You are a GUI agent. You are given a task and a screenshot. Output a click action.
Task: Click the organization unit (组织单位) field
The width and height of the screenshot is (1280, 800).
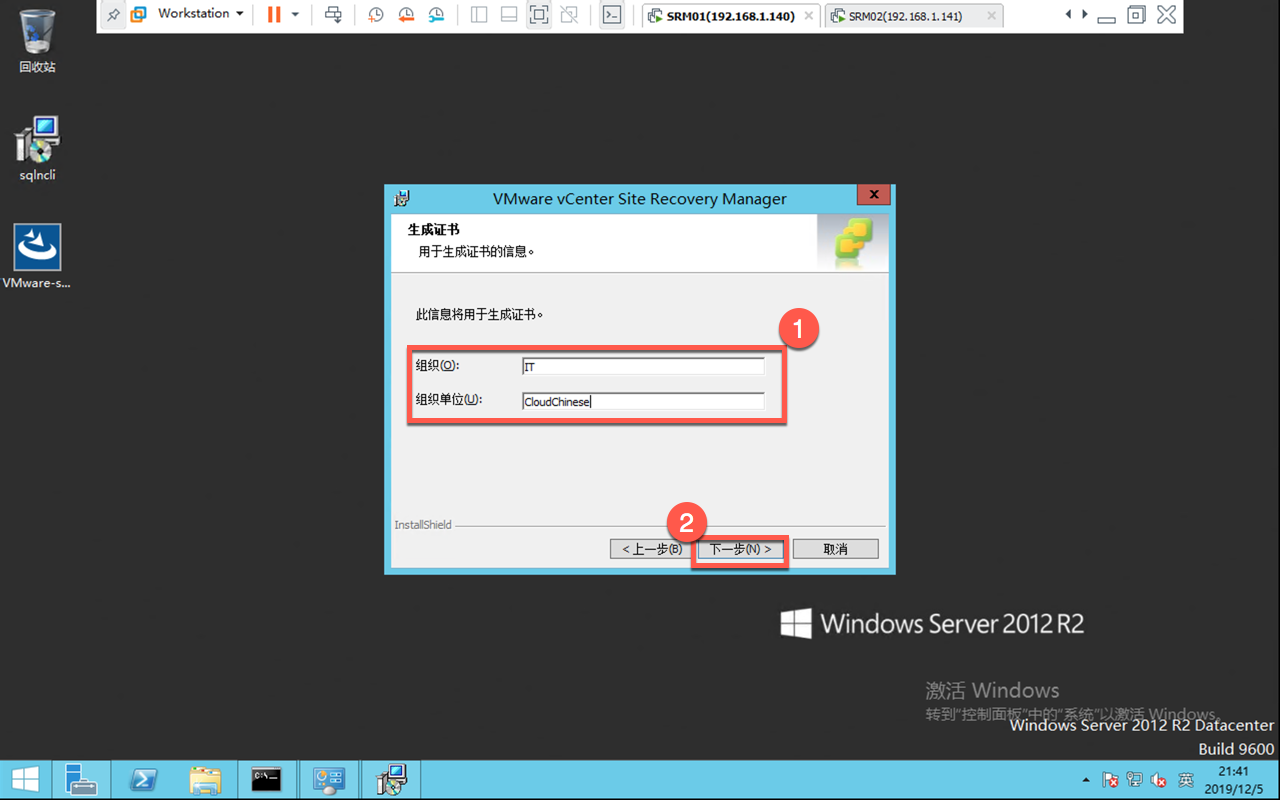click(x=643, y=401)
